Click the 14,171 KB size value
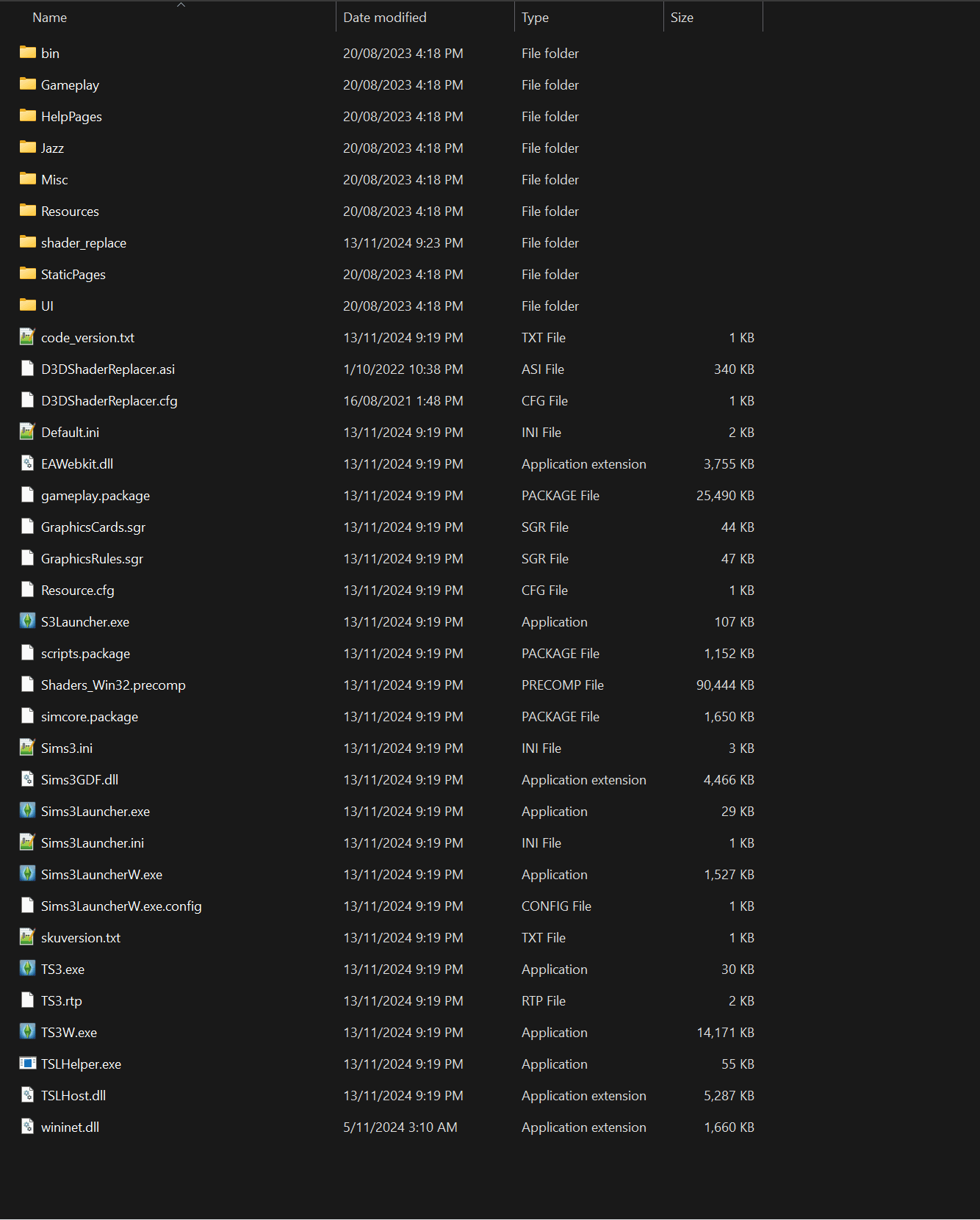Viewport: 980px width, 1220px height. click(726, 1033)
